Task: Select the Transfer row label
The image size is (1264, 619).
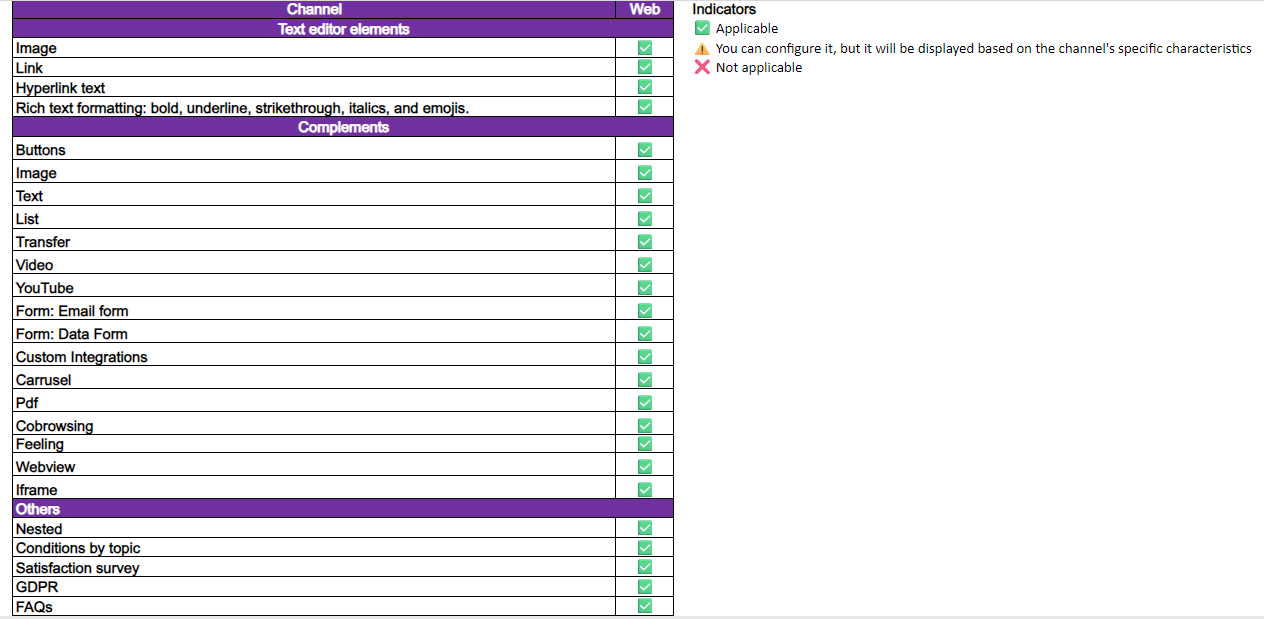Action: coord(43,242)
